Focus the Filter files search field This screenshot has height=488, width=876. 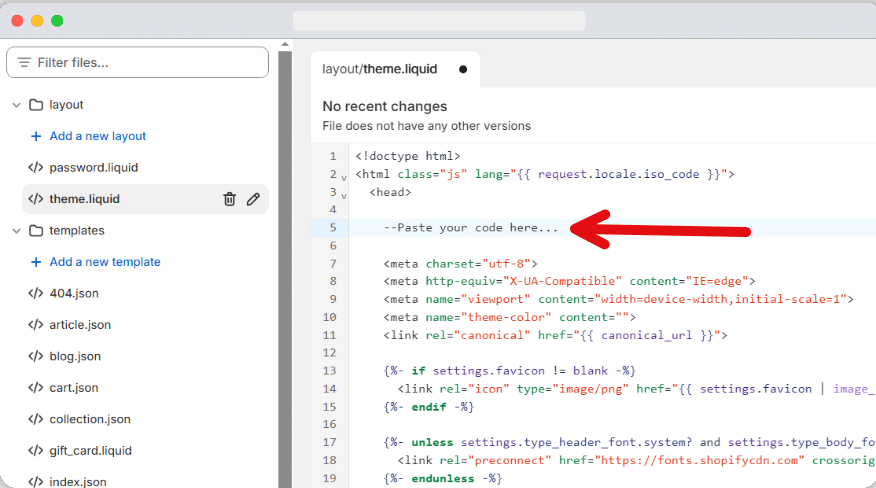click(137, 62)
